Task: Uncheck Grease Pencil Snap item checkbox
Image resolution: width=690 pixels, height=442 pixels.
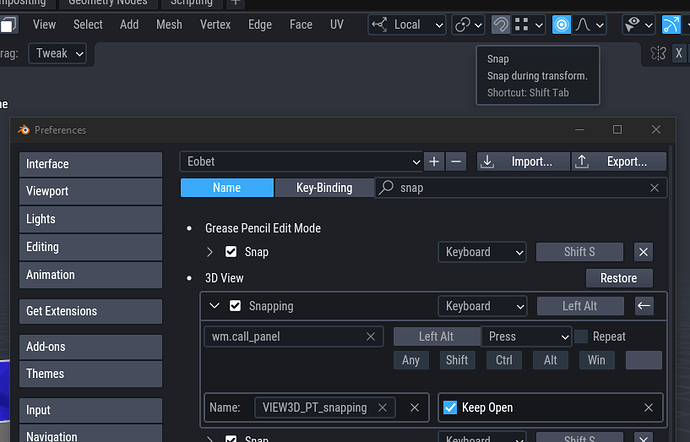Action: coord(231,252)
